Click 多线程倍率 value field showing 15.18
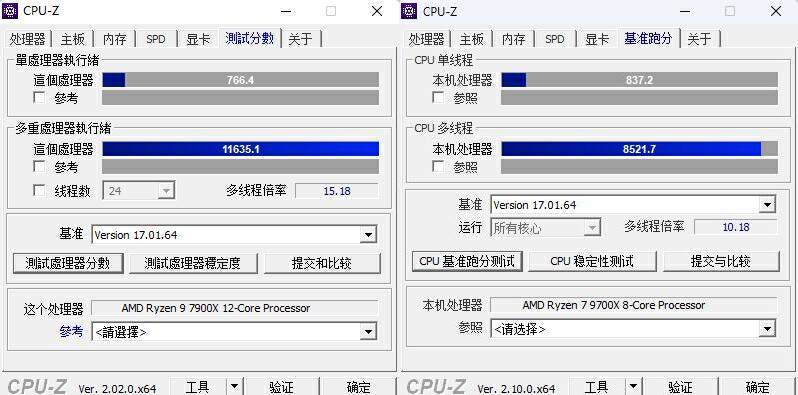Image resolution: width=798 pixels, height=395 pixels. click(337, 191)
